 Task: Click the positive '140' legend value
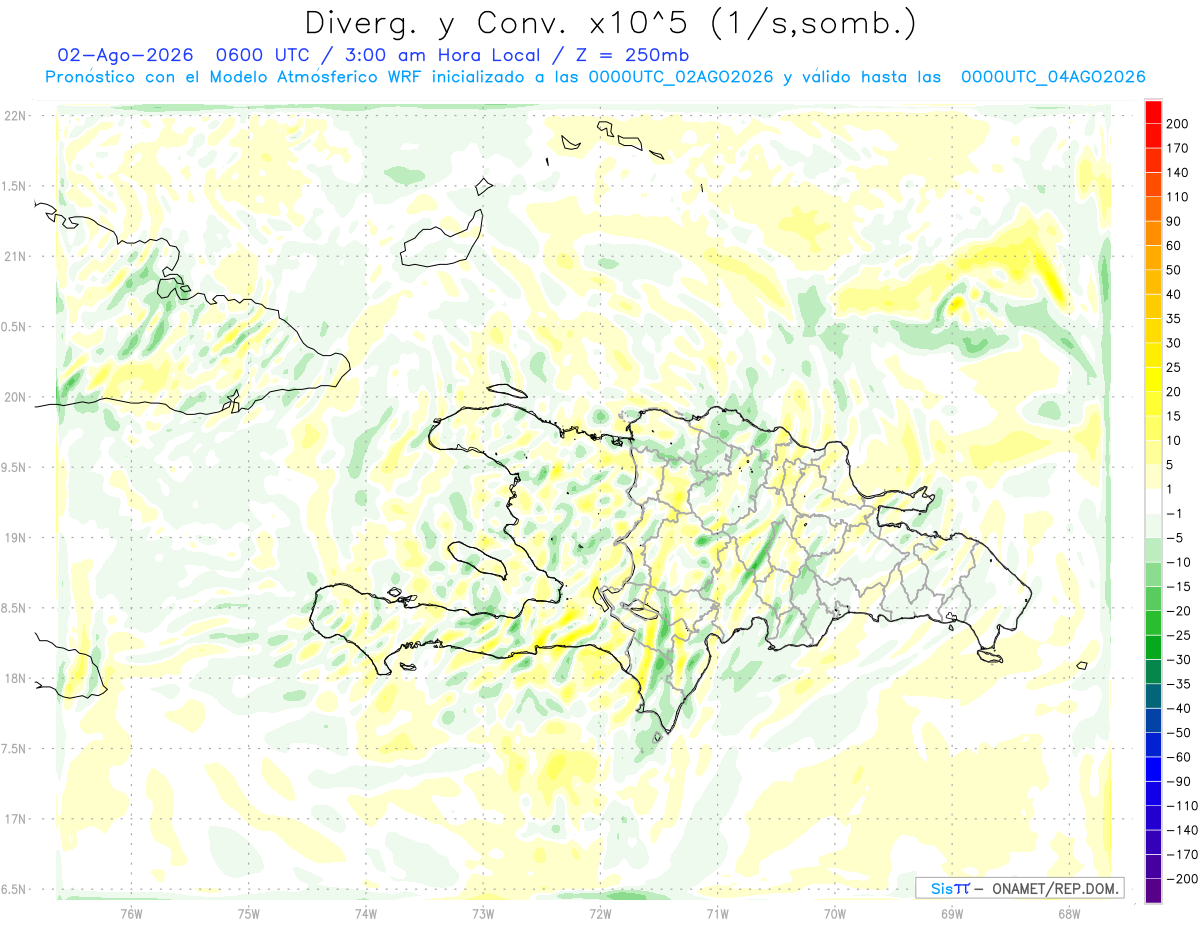1176,172
